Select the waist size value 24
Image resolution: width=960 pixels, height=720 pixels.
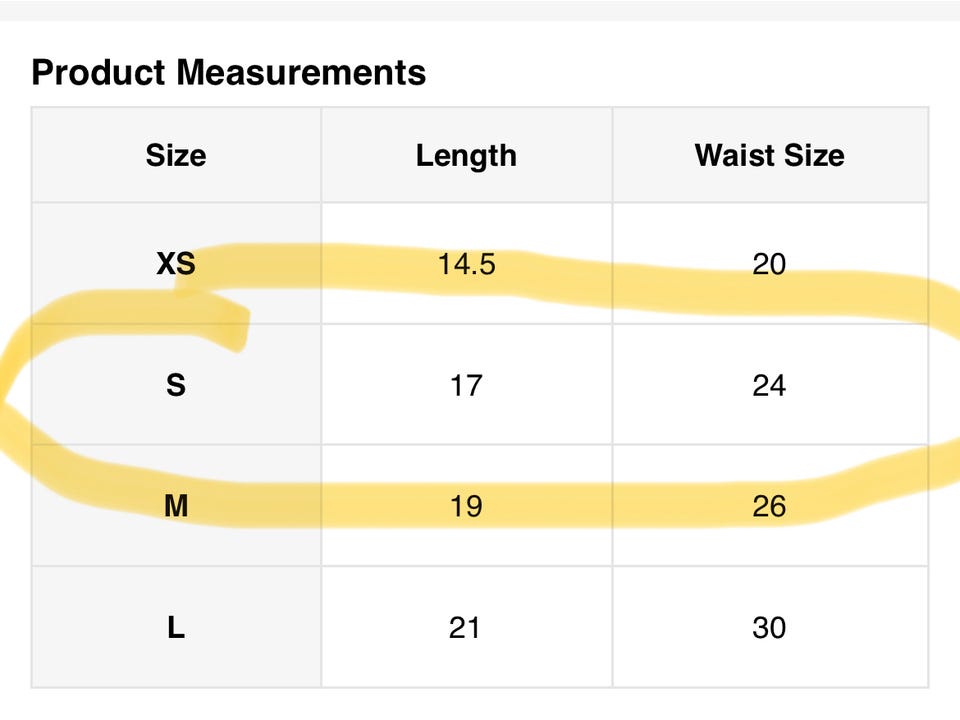(x=769, y=385)
